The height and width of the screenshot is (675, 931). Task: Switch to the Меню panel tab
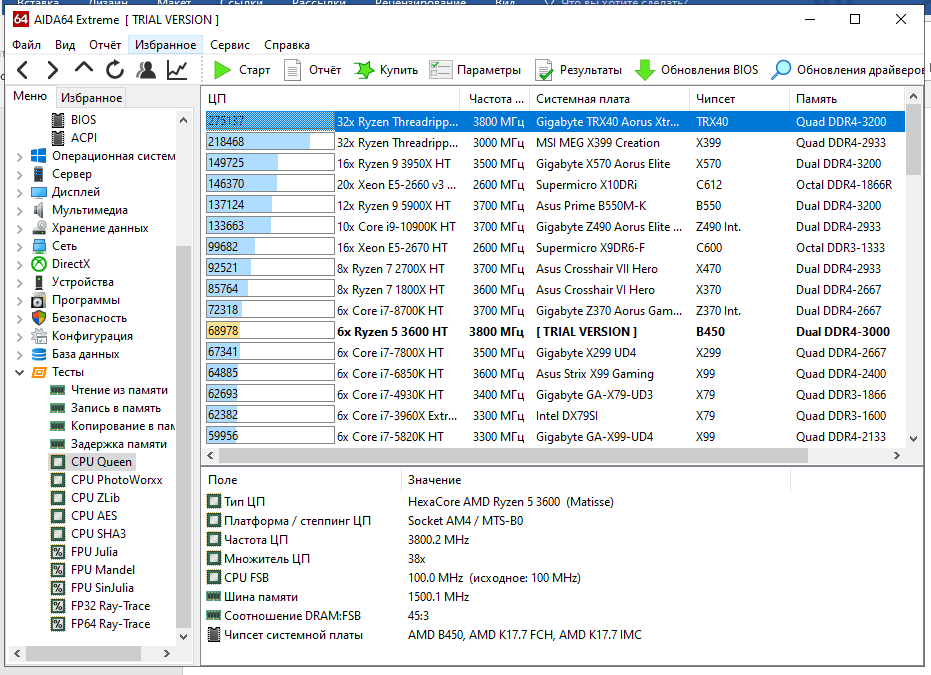pos(30,96)
